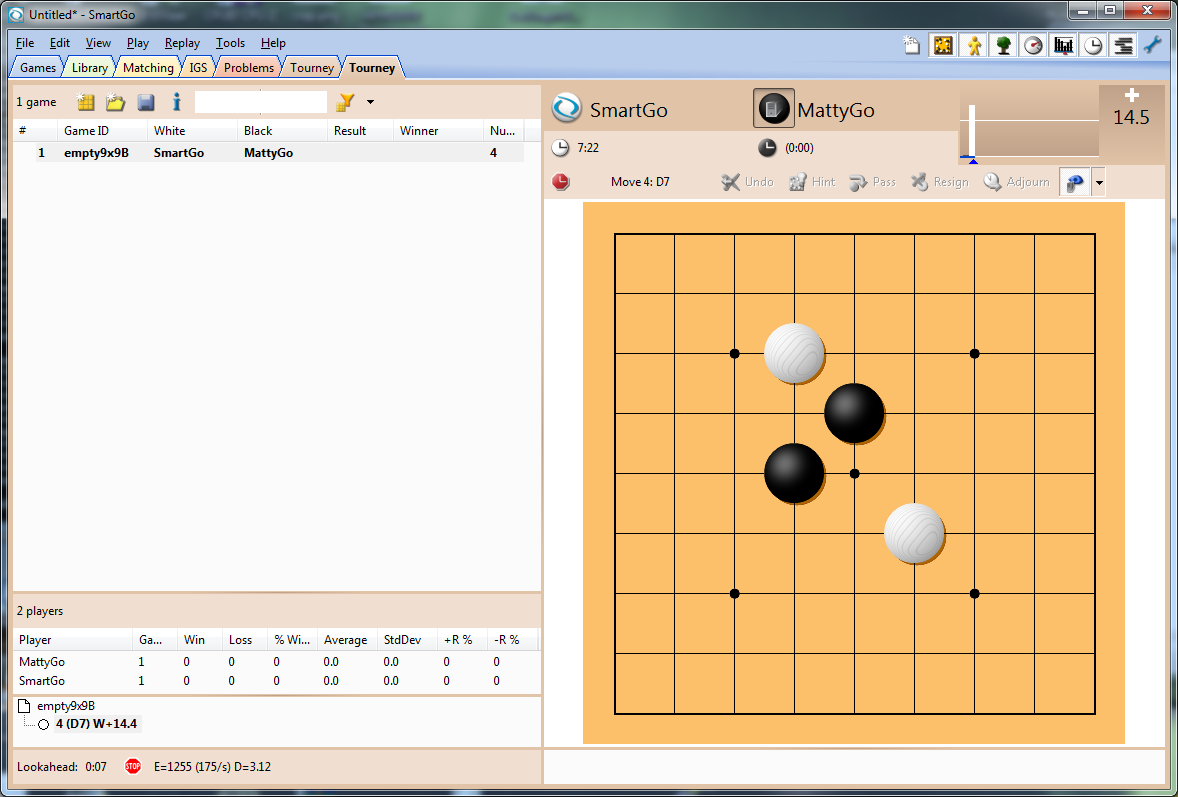The image size is (1178, 797).
Task: Click the new tournament grid icon
Action: (x=86, y=102)
